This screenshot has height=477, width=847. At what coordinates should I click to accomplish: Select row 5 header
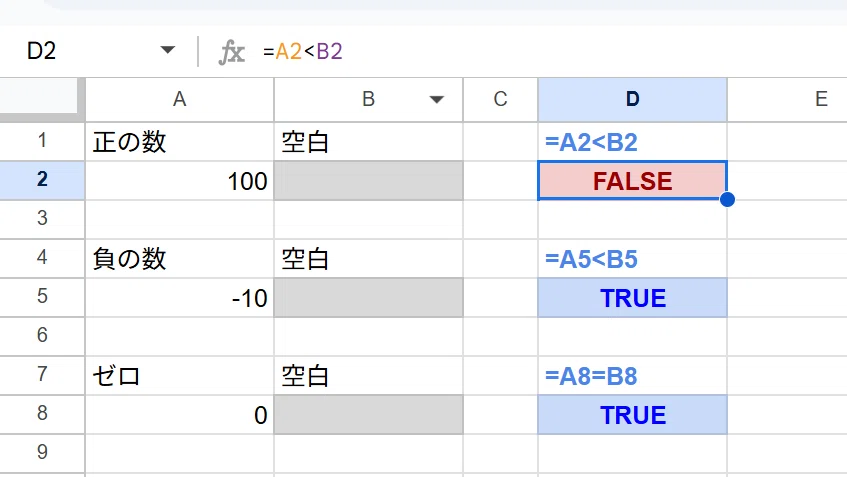42,297
